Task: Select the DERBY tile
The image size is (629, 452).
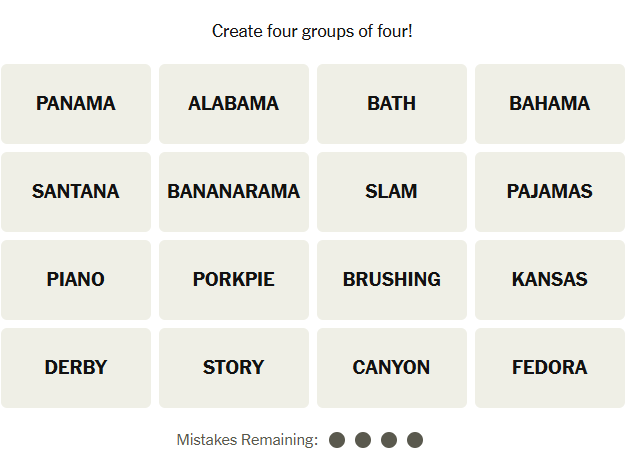Action: pyautogui.click(x=76, y=368)
